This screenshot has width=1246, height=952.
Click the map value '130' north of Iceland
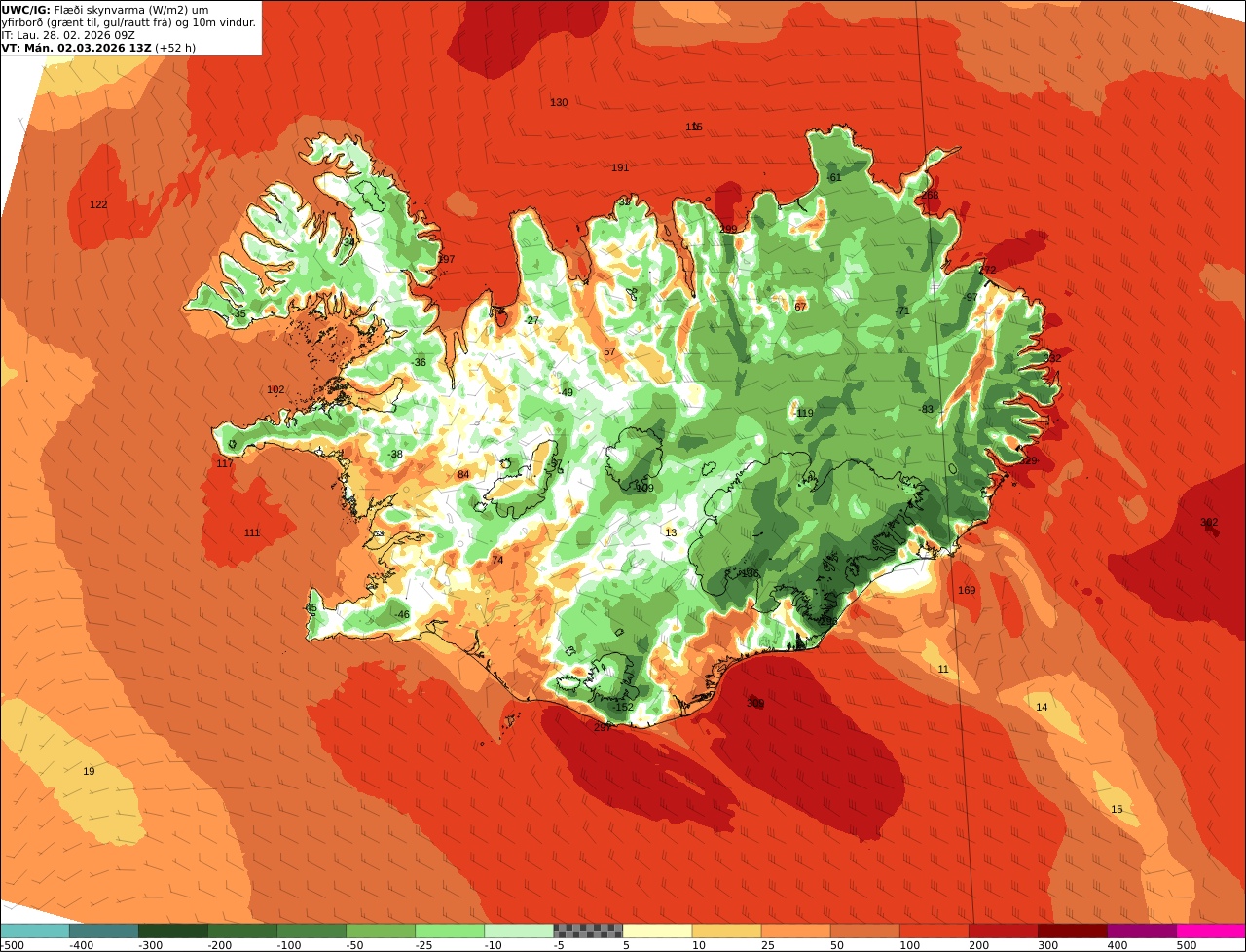point(559,103)
